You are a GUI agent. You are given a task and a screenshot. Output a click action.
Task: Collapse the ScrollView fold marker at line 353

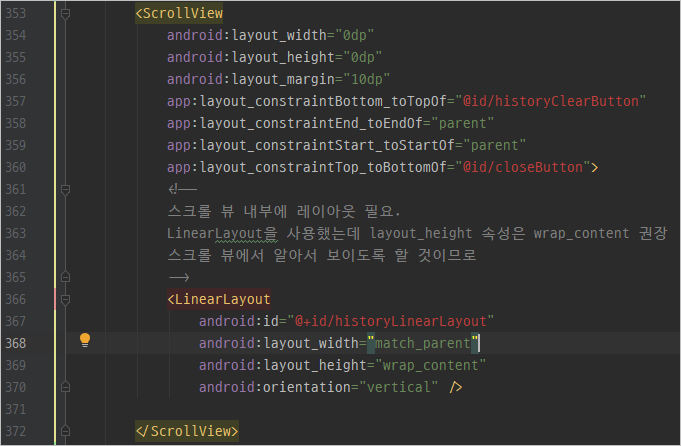point(66,14)
